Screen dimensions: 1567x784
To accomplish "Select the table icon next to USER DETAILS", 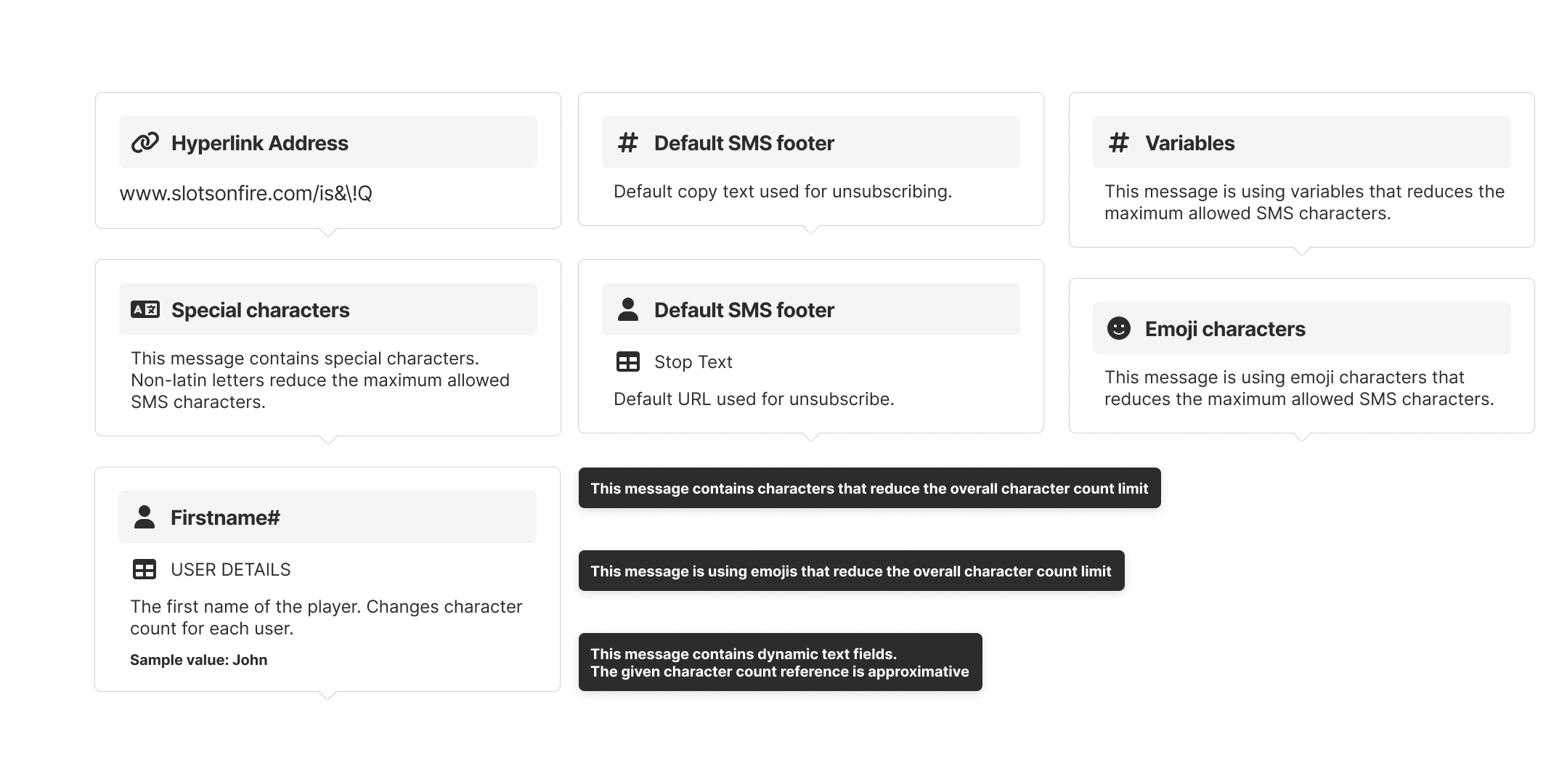I will (x=145, y=569).
